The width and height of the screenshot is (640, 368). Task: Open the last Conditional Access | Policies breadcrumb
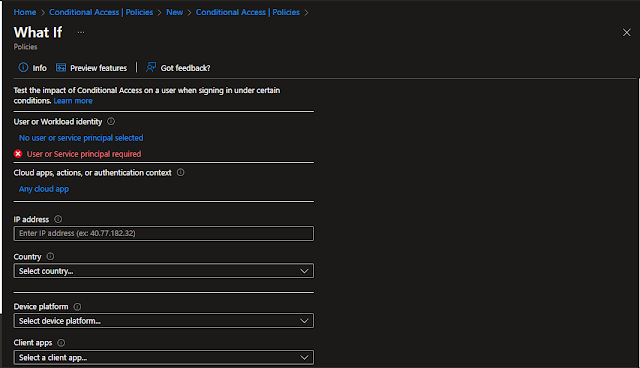coord(247,12)
